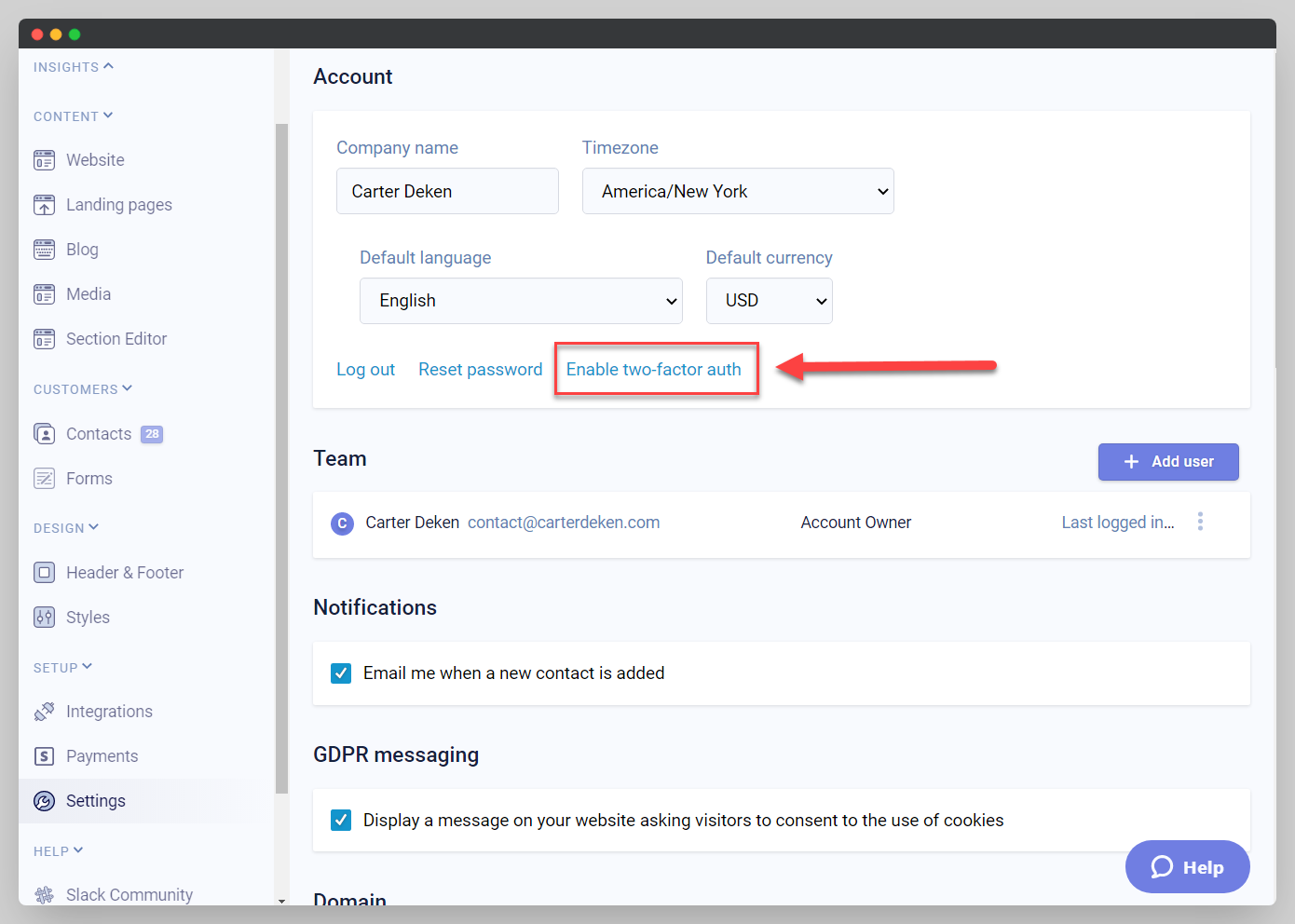
Task: Open the Help chat bubble
Action: coord(1187,866)
